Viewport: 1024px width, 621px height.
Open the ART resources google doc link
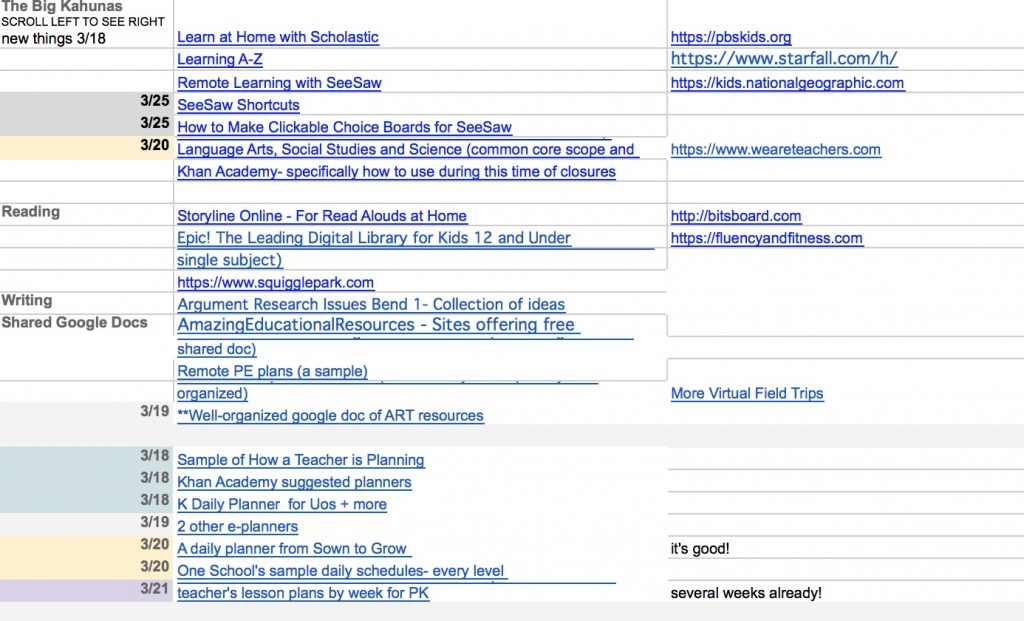pos(330,416)
